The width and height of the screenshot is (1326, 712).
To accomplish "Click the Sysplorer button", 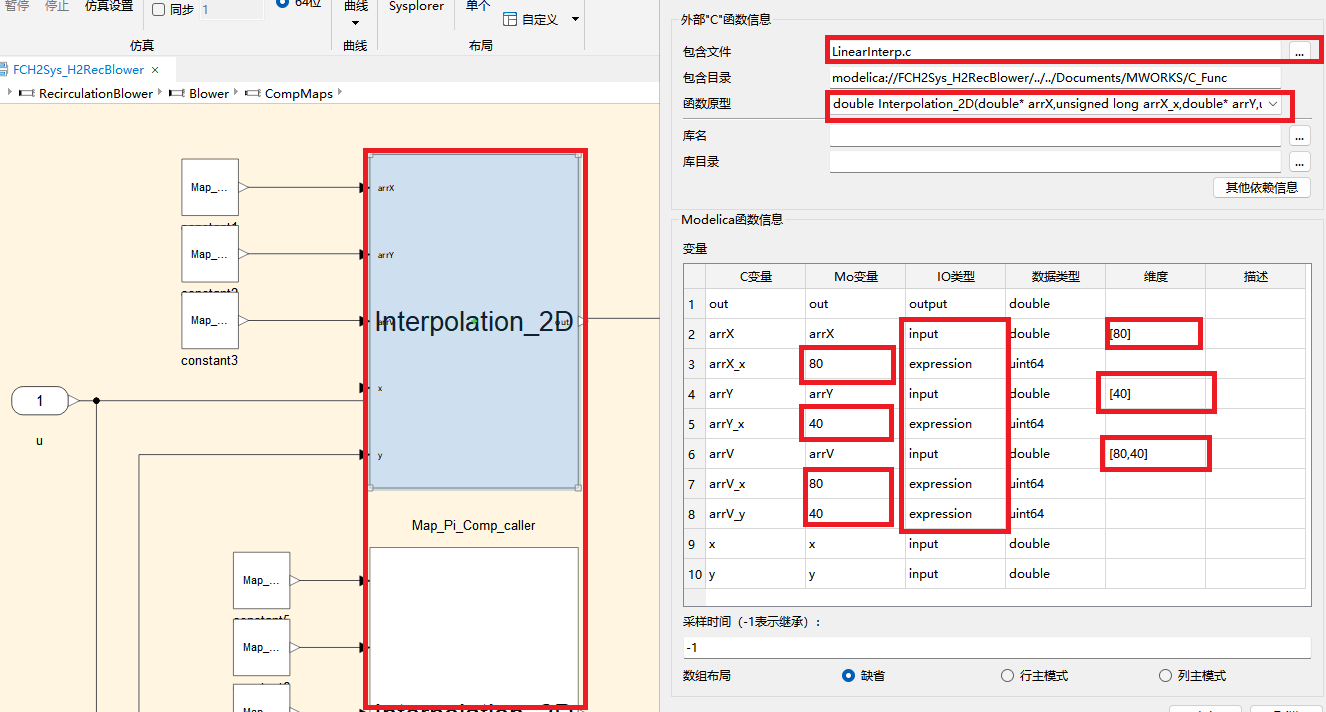I will click(x=416, y=6).
